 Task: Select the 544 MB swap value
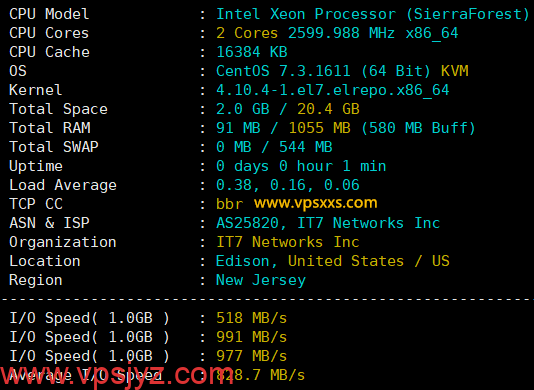tap(305, 147)
